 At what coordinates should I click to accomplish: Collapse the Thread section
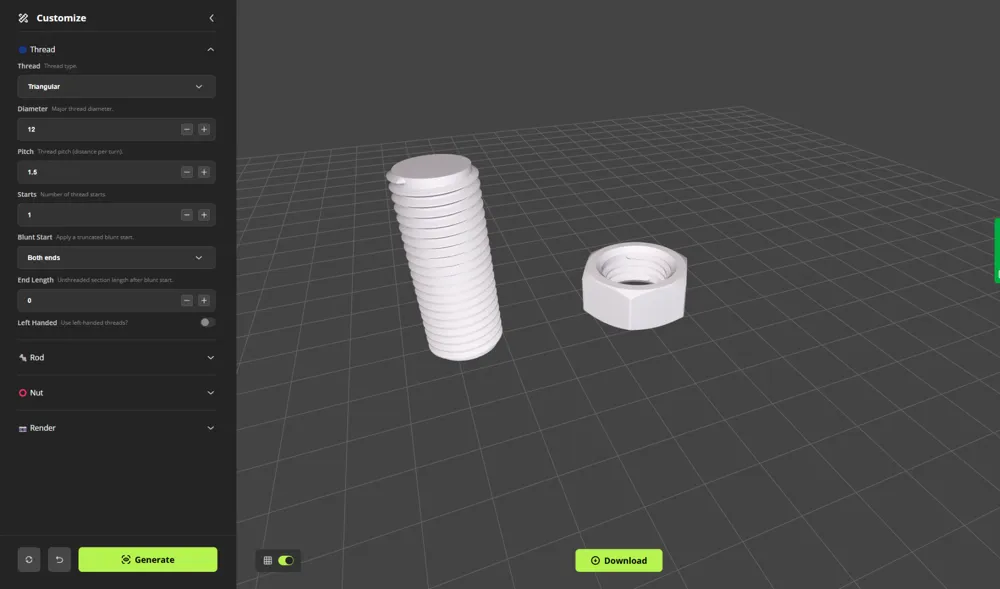(x=210, y=49)
